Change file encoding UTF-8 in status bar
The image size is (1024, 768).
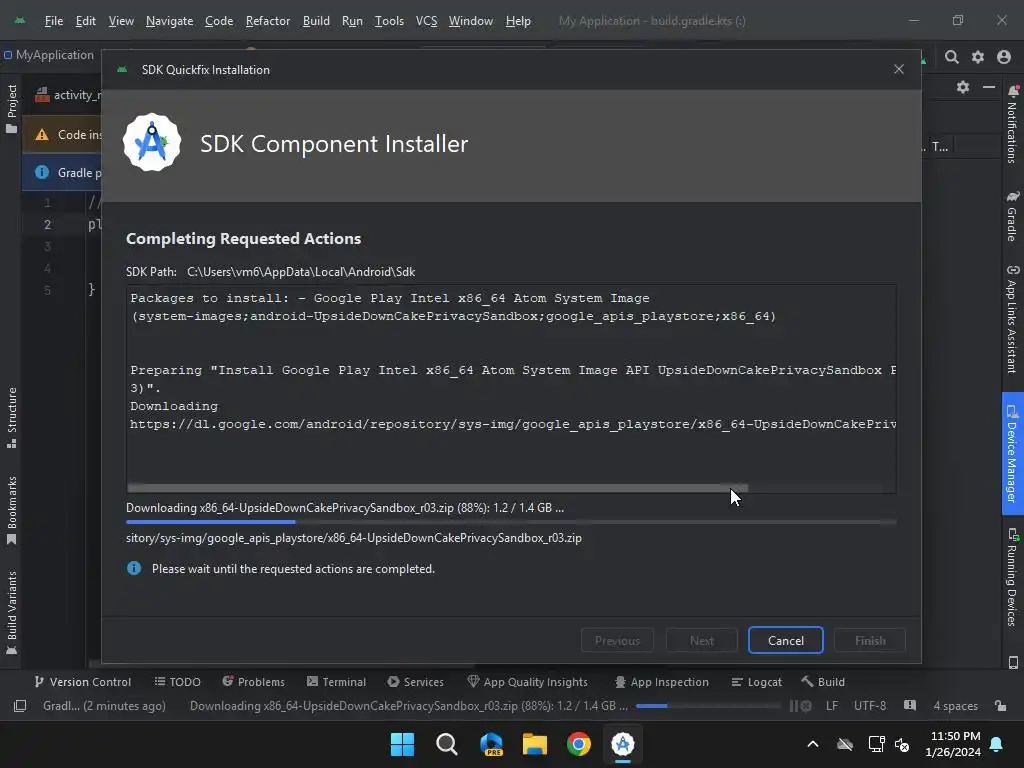870,706
